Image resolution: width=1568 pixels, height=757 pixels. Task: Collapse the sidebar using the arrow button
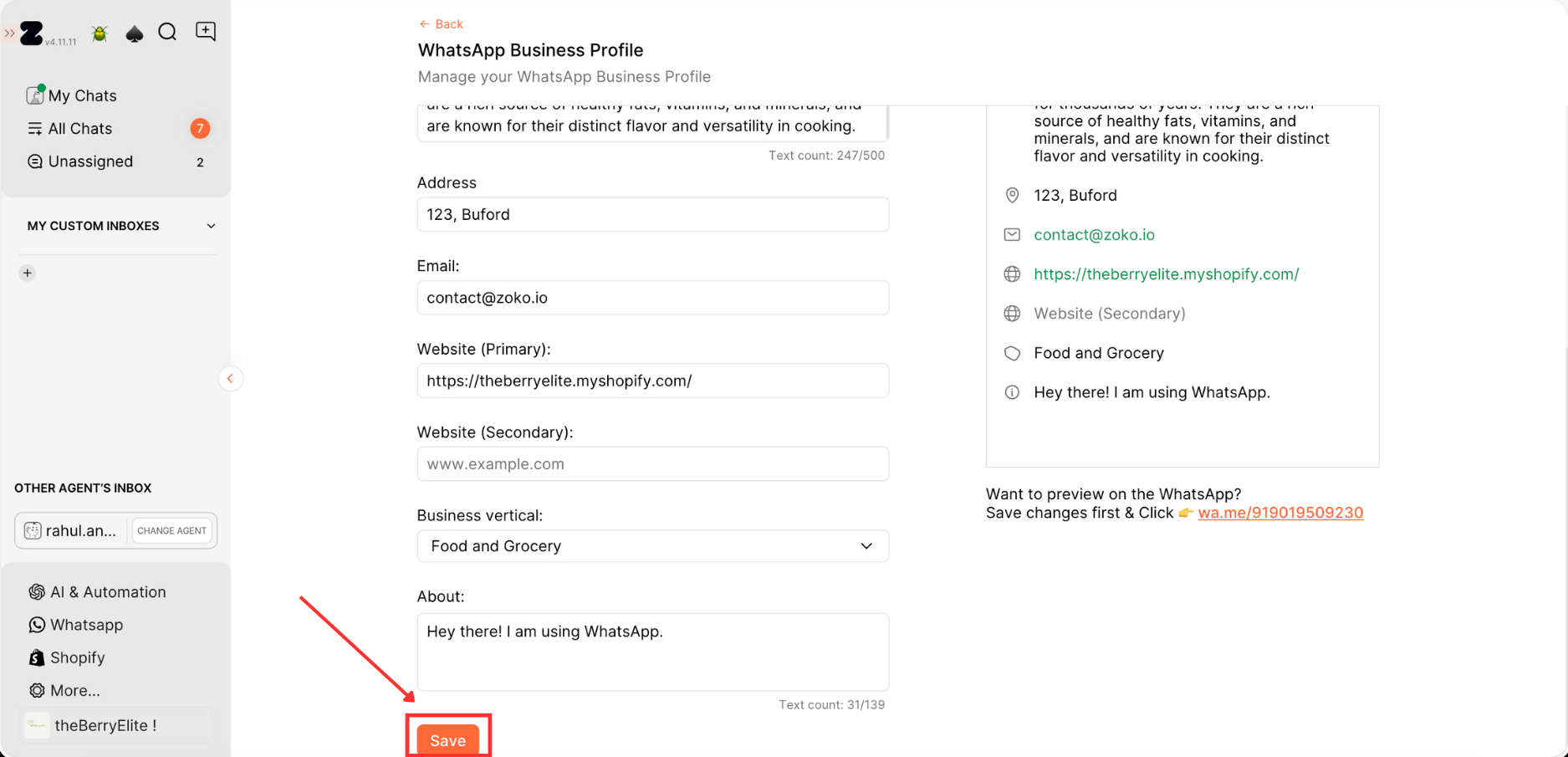pyautogui.click(x=230, y=379)
